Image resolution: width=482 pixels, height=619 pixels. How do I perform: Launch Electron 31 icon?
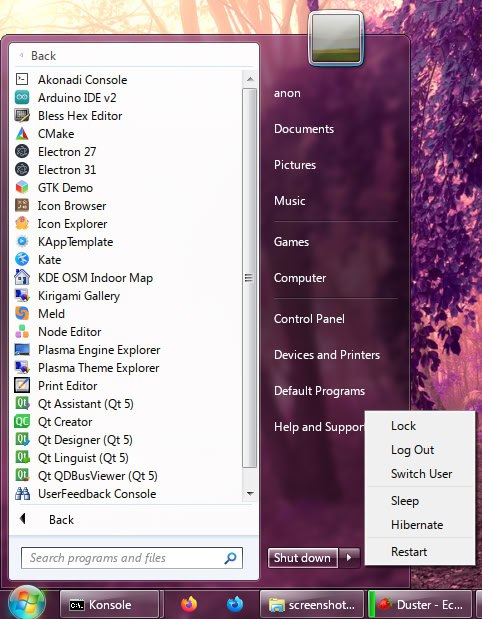(22, 170)
